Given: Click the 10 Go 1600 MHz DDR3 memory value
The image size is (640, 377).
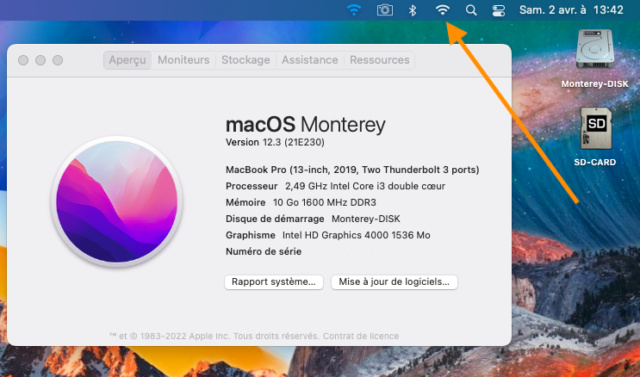Looking at the screenshot, I should 324,203.
